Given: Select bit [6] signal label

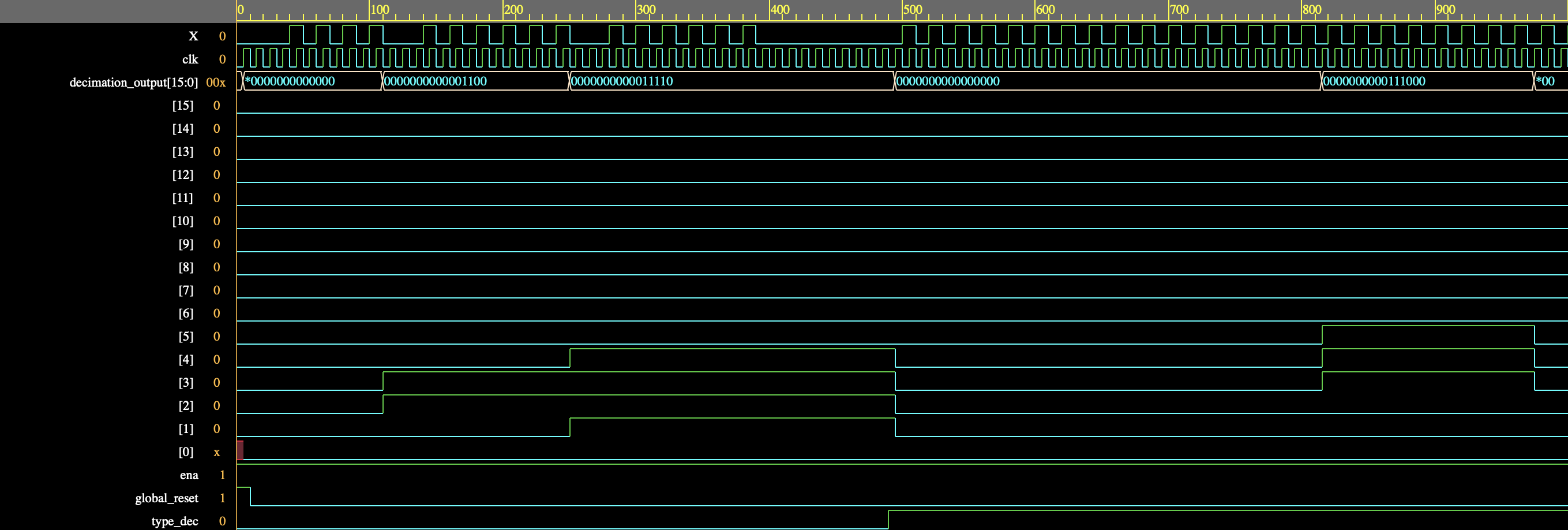Looking at the screenshot, I should coord(186,313).
